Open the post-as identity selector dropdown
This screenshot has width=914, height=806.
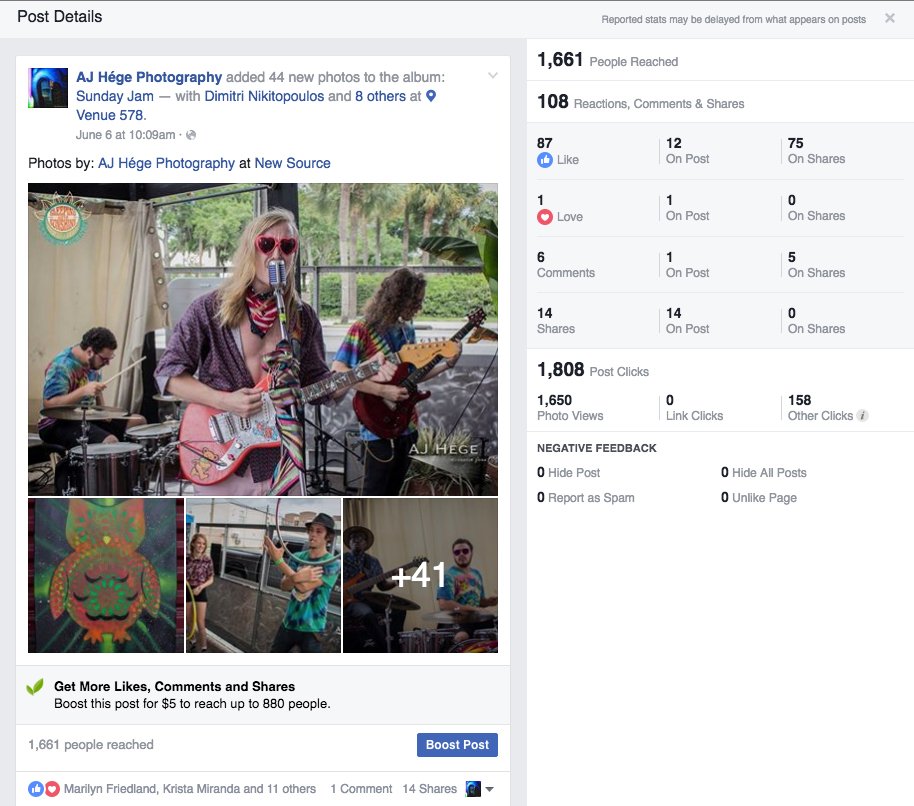click(480, 789)
